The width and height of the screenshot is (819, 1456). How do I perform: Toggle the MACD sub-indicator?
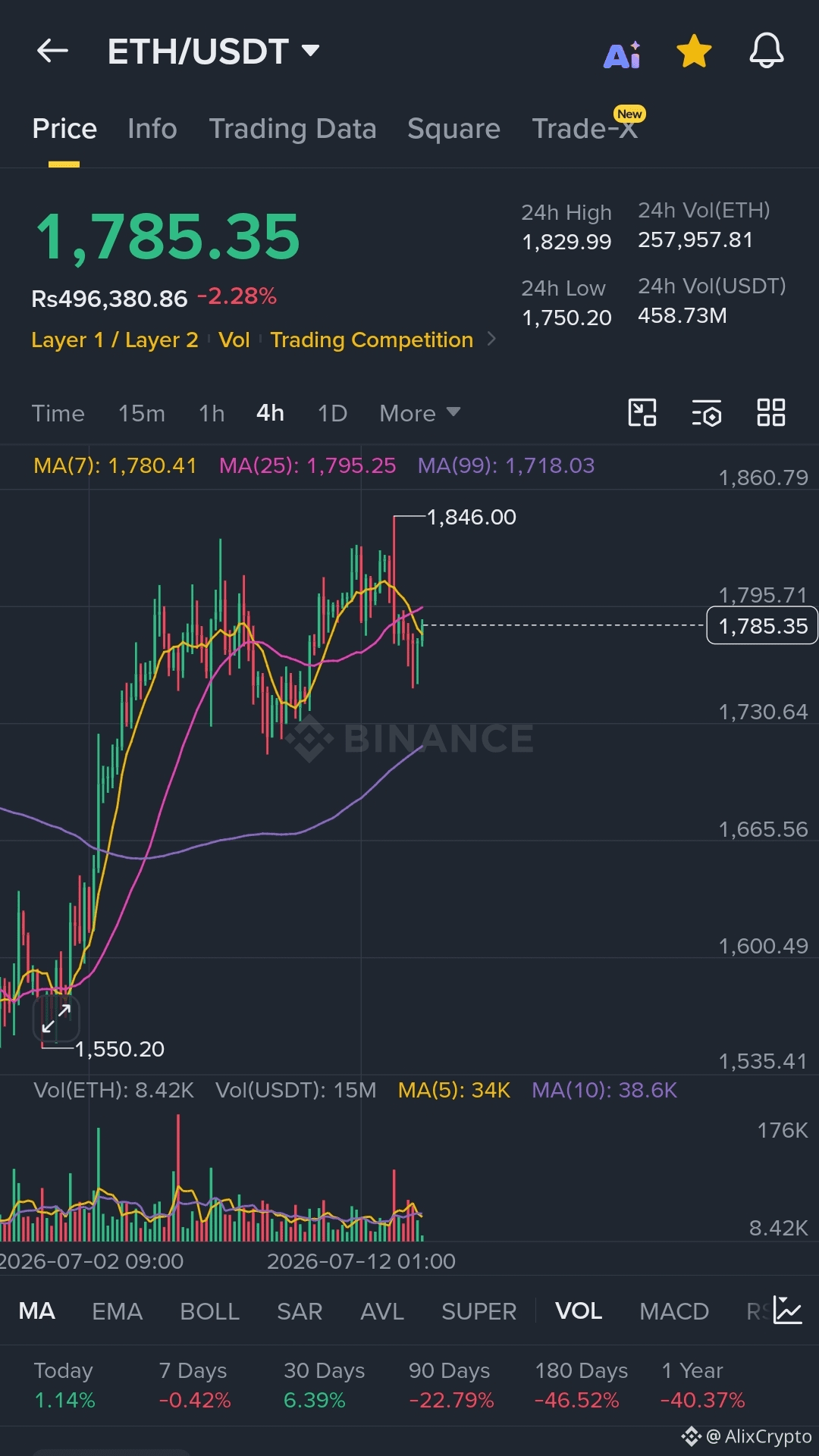[x=674, y=1311]
